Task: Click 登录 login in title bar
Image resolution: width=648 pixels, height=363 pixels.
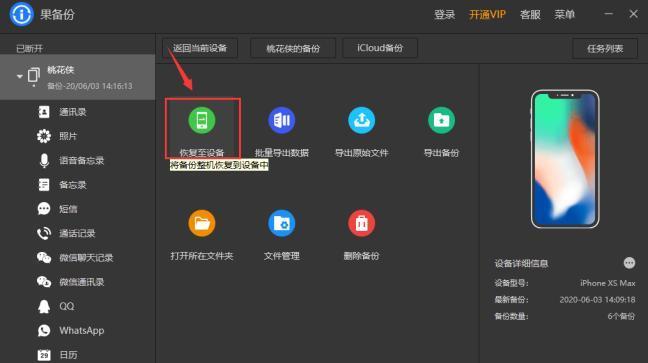Action: (444, 15)
